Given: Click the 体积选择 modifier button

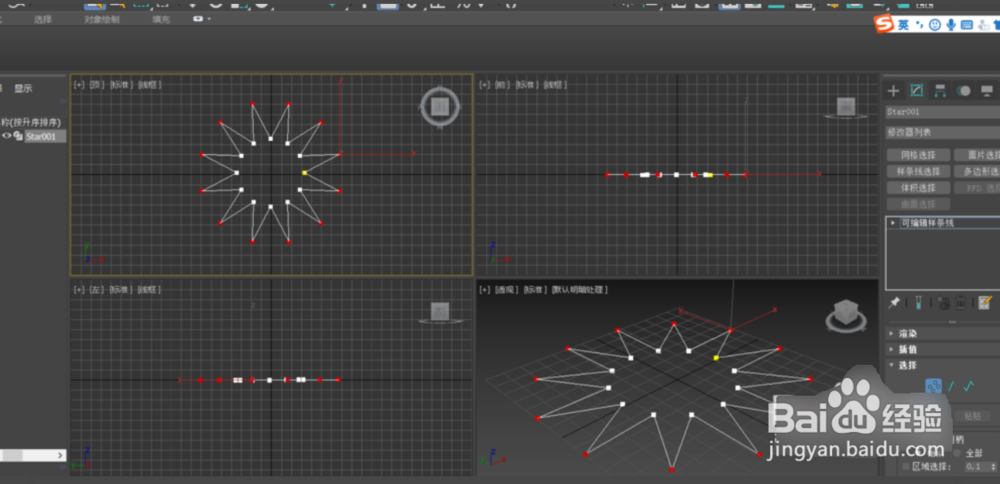Looking at the screenshot, I should click(918, 188).
